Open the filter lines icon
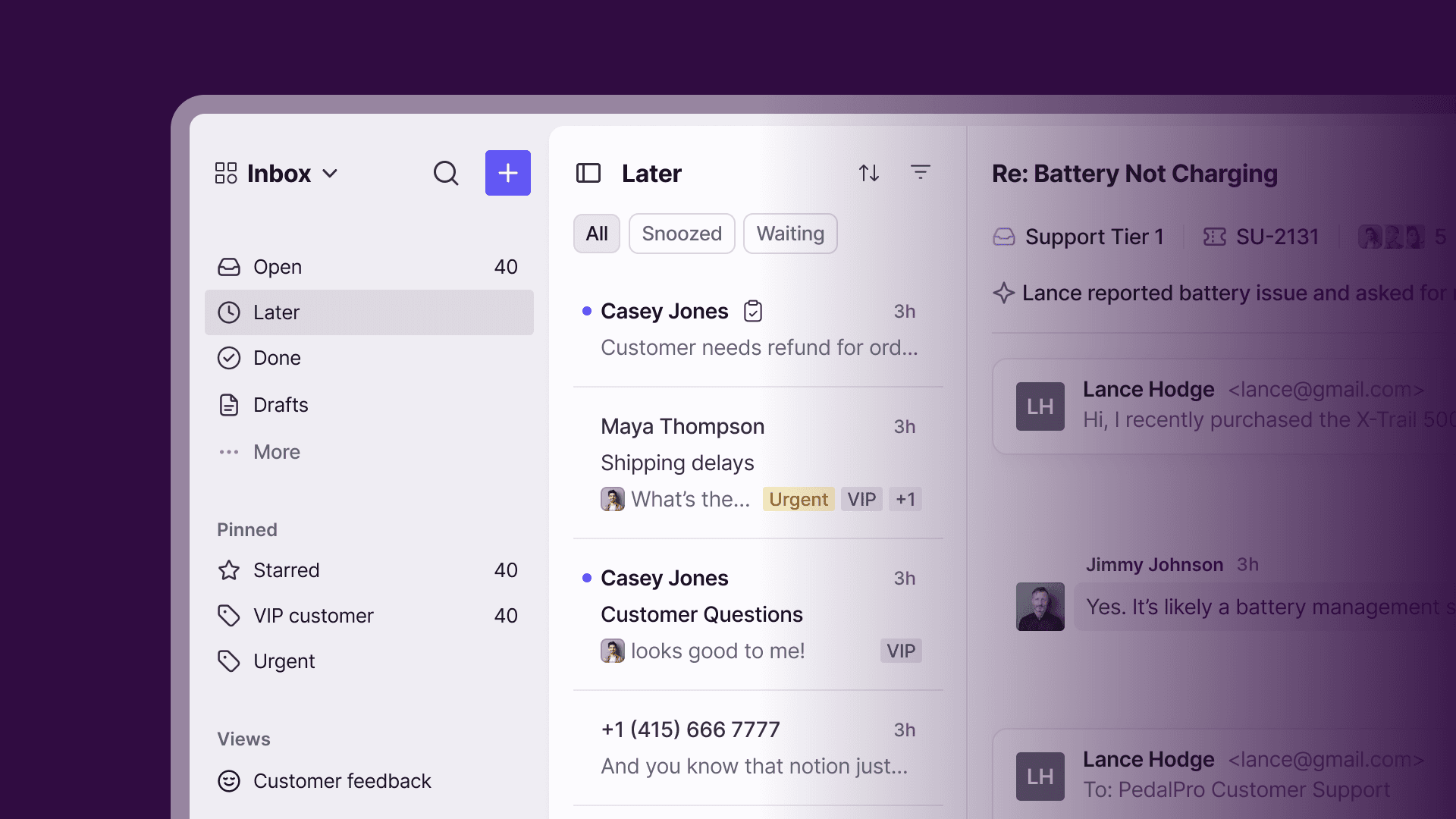Viewport: 1456px width, 819px height. [921, 173]
